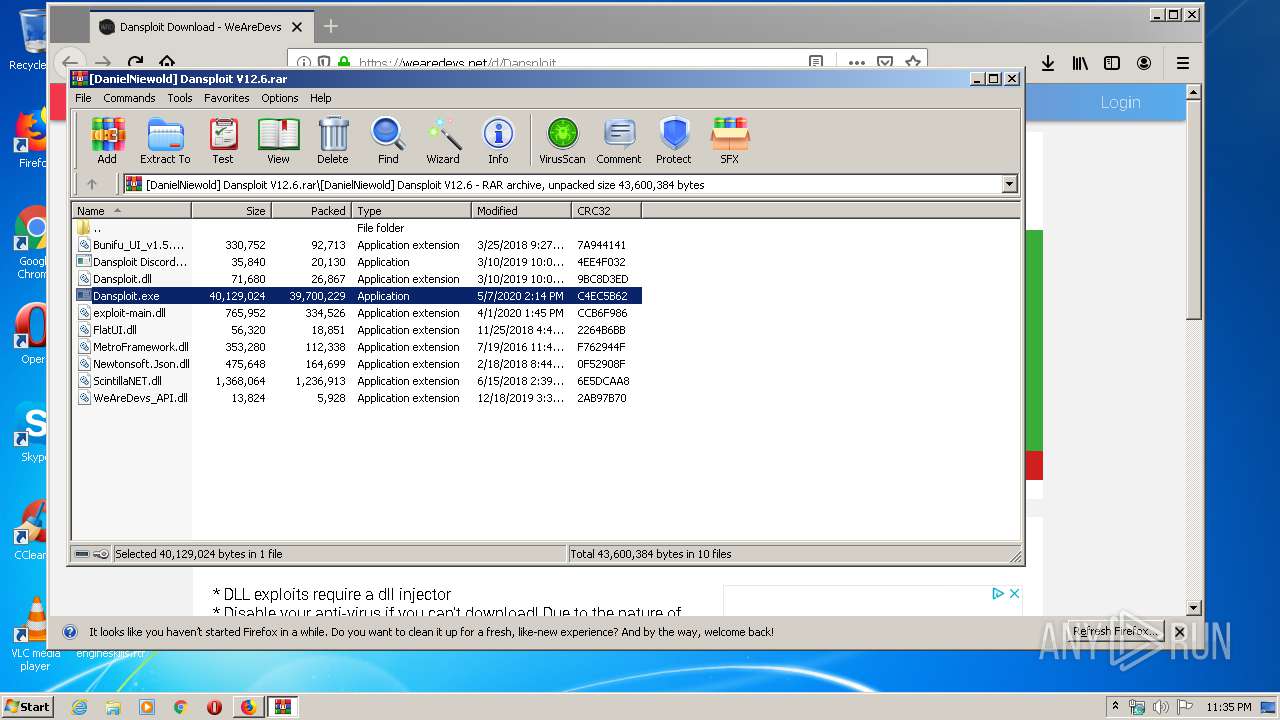Open the Firefox library icon
The height and width of the screenshot is (720, 1280).
coord(1080,63)
